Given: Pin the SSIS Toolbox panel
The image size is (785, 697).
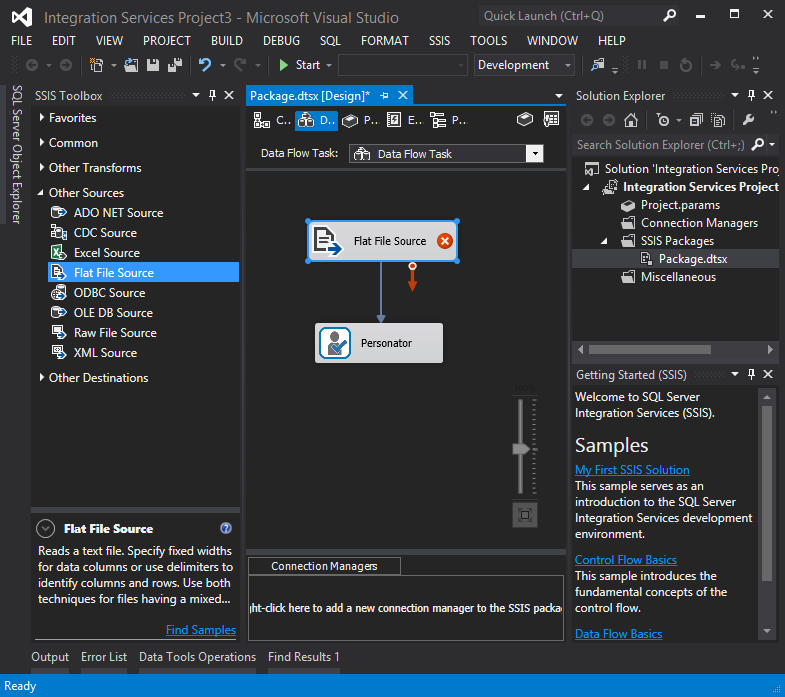Looking at the screenshot, I should pos(212,96).
